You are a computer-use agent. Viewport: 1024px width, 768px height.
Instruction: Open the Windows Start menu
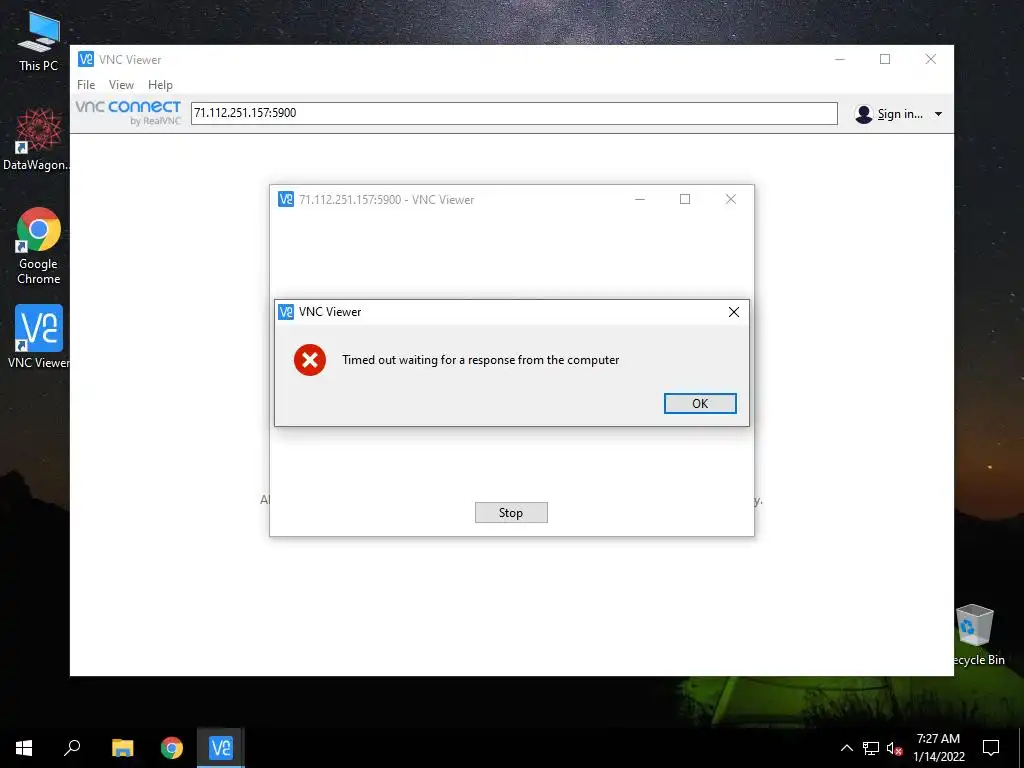tap(24, 748)
